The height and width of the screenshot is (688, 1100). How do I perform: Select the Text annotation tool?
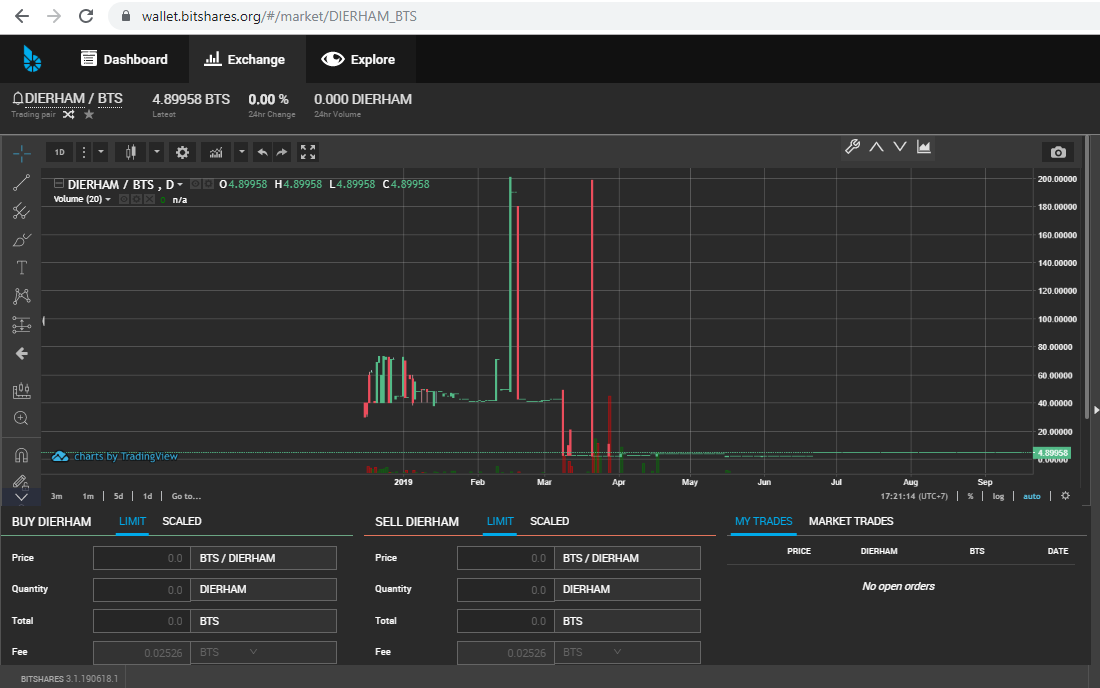coord(21,267)
